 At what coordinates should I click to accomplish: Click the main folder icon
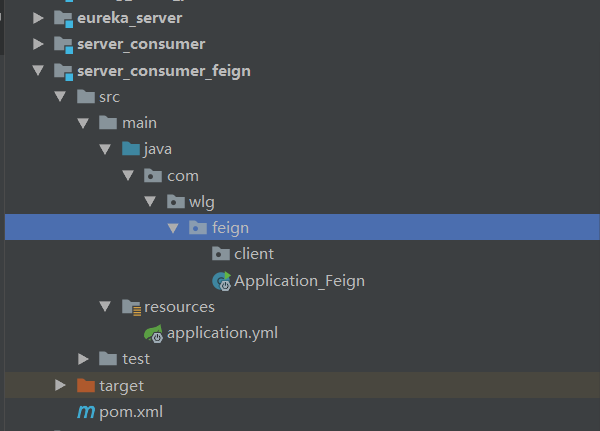[x=108, y=123]
